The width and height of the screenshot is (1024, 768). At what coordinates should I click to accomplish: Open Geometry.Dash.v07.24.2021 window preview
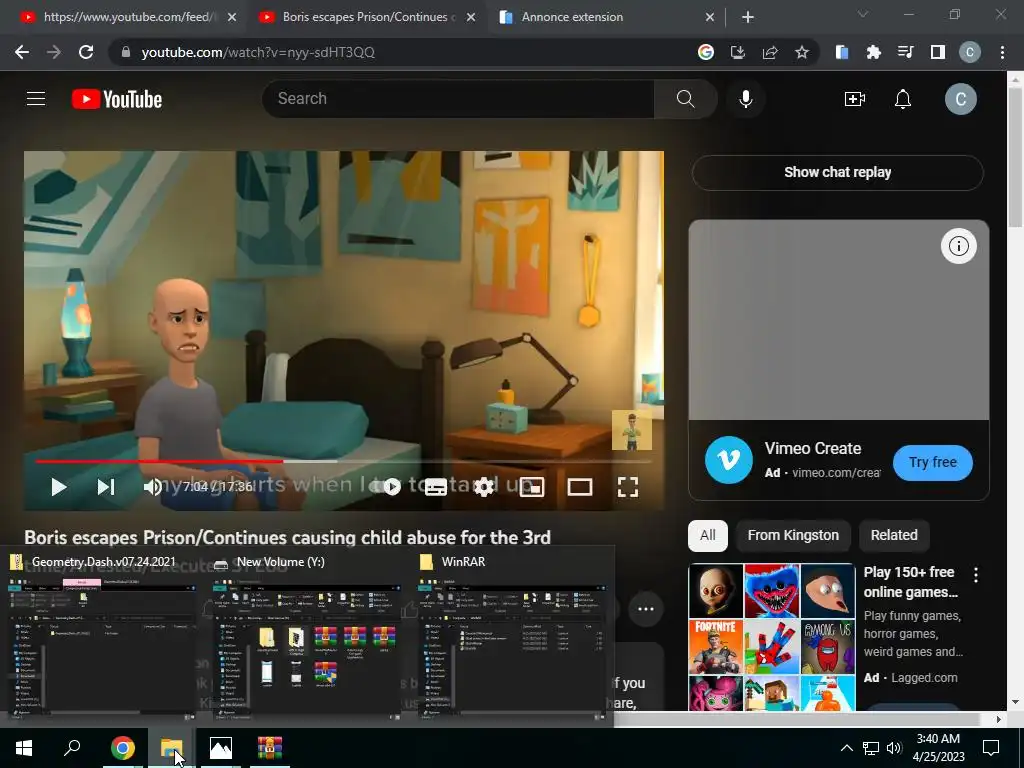pos(103,635)
